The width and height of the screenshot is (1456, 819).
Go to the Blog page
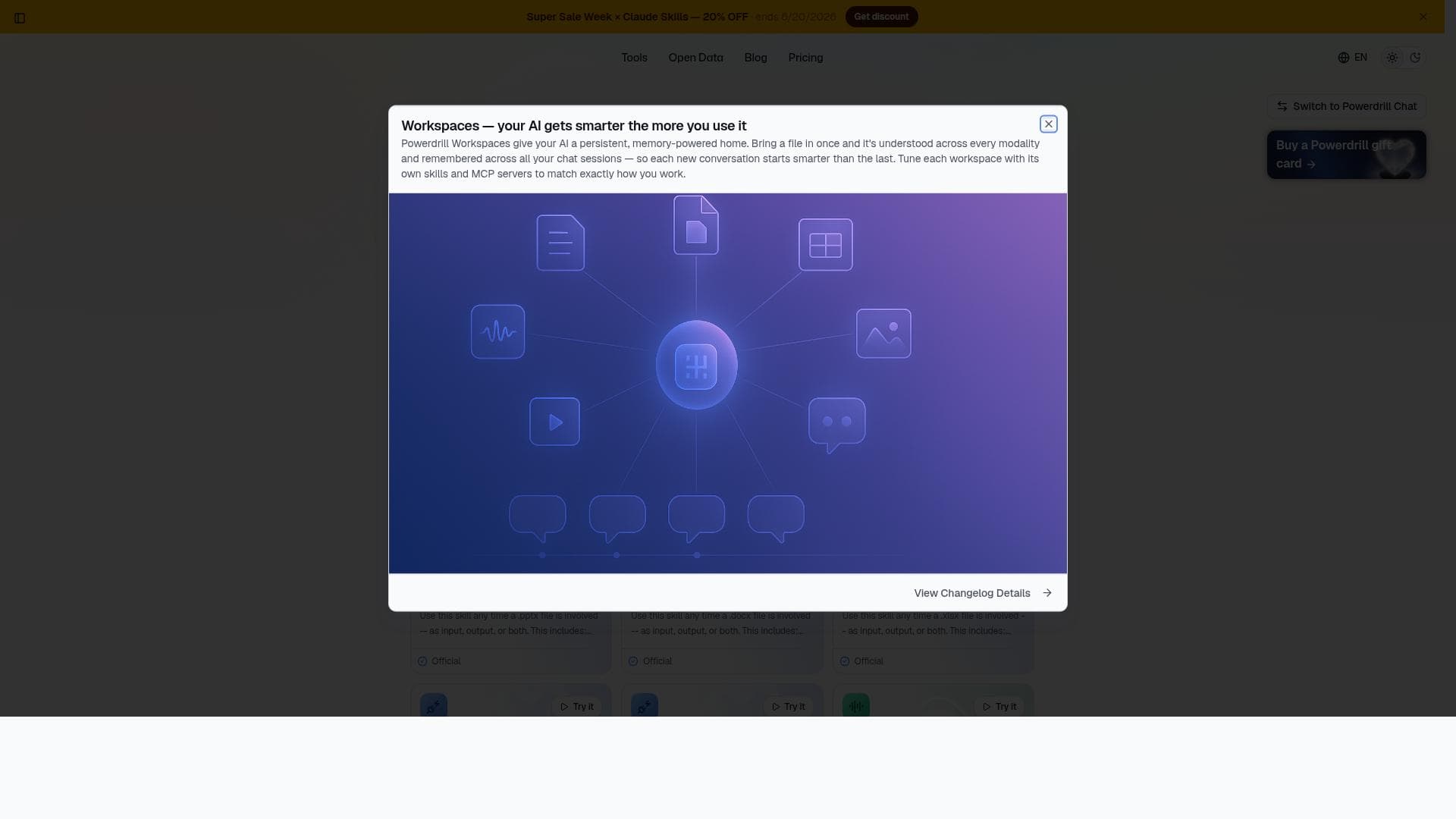click(755, 58)
